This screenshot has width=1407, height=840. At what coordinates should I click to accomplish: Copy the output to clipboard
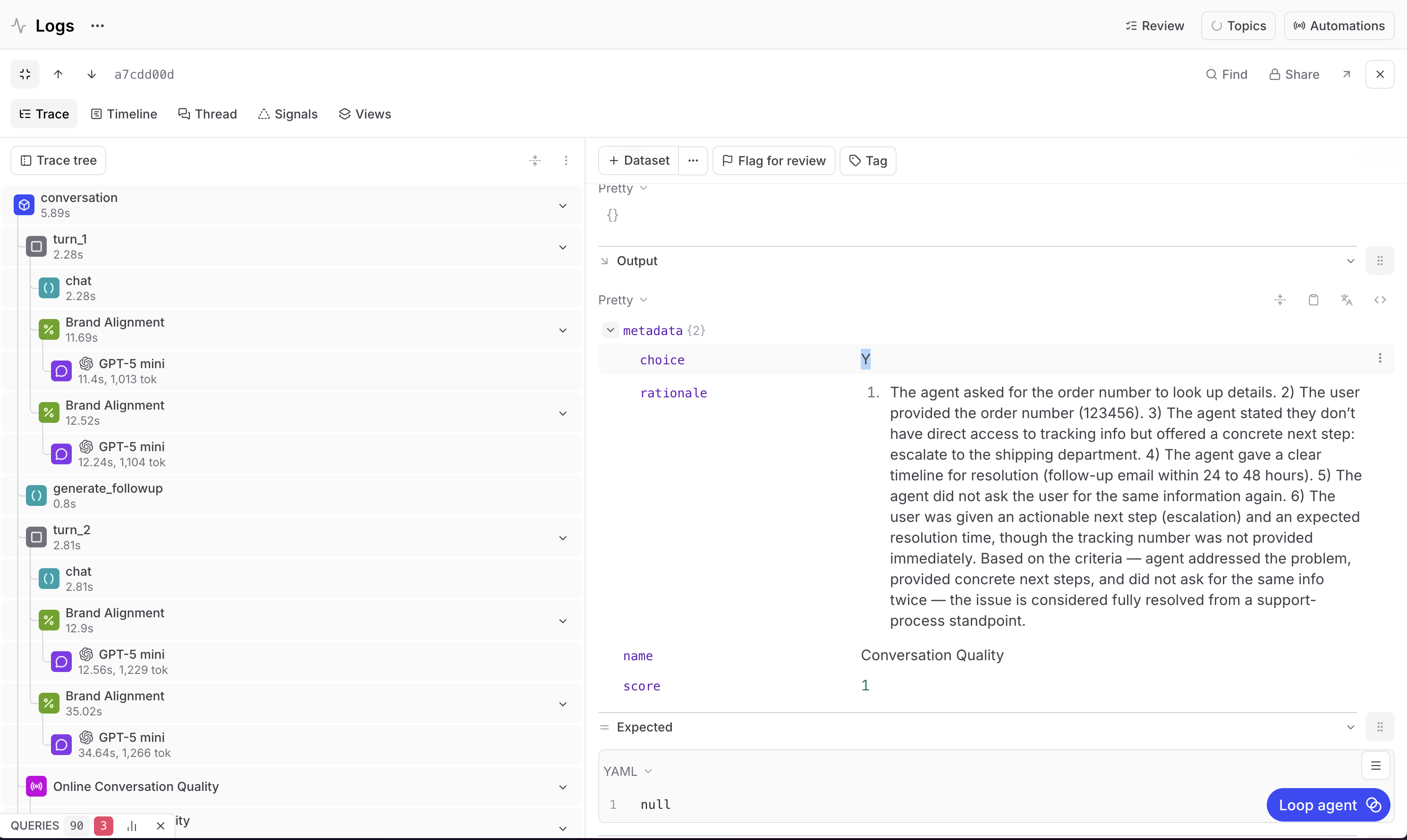click(x=1314, y=300)
